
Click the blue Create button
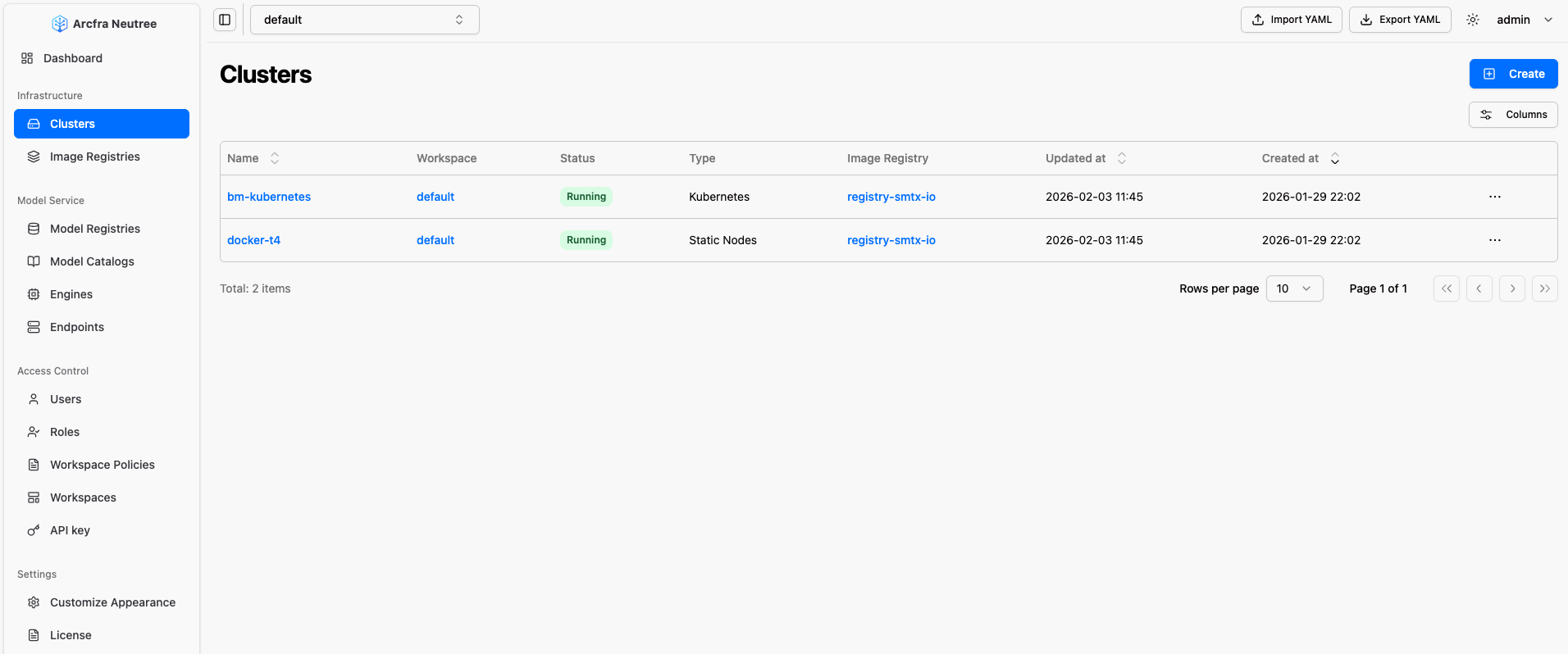pos(1513,74)
